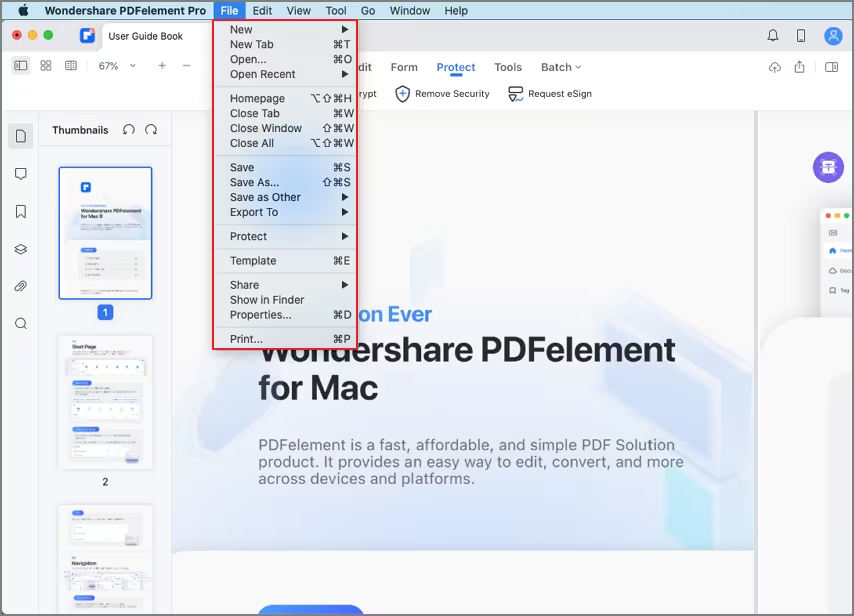Zoom out with the minus icon
854x616 pixels.
coord(186,66)
